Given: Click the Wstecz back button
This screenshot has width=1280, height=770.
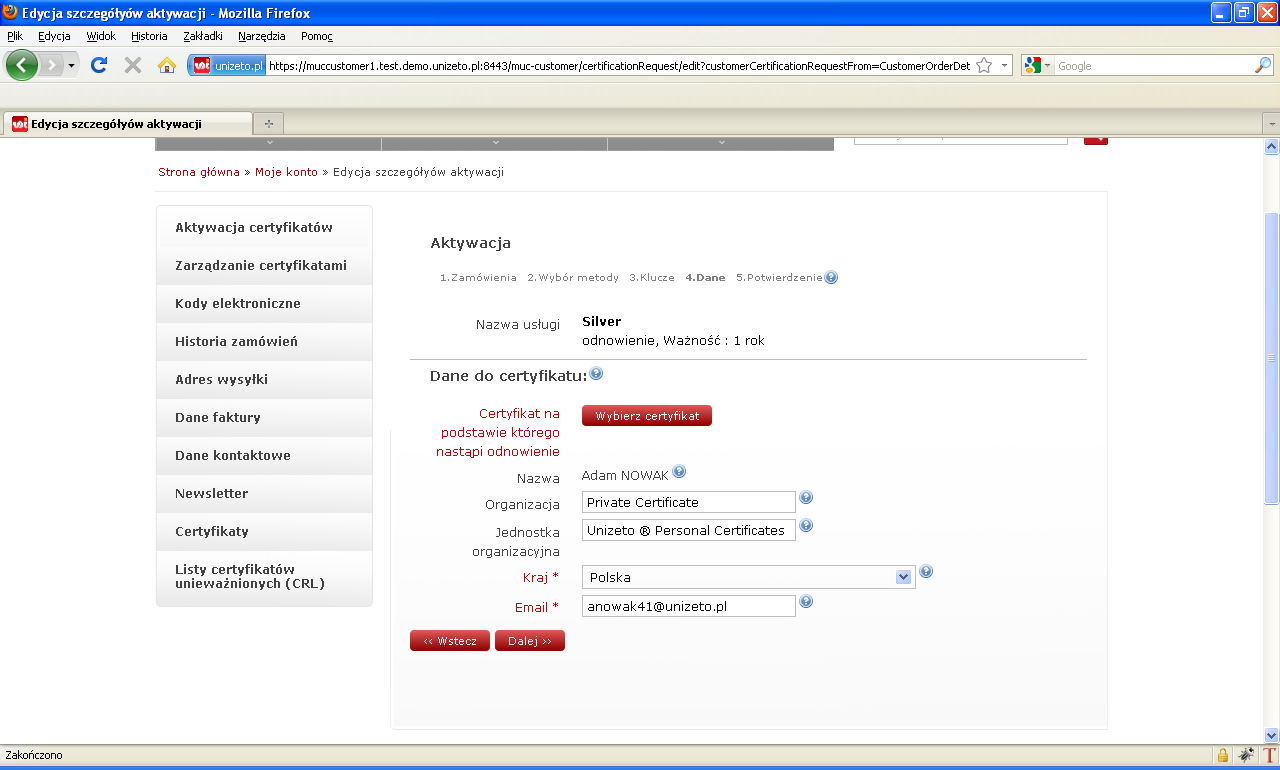Looking at the screenshot, I should pyautogui.click(x=450, y=641).
